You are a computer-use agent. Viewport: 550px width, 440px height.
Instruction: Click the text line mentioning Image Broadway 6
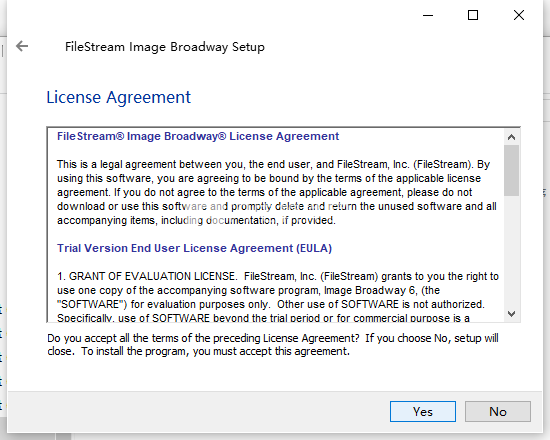click(x=248, y=290)
